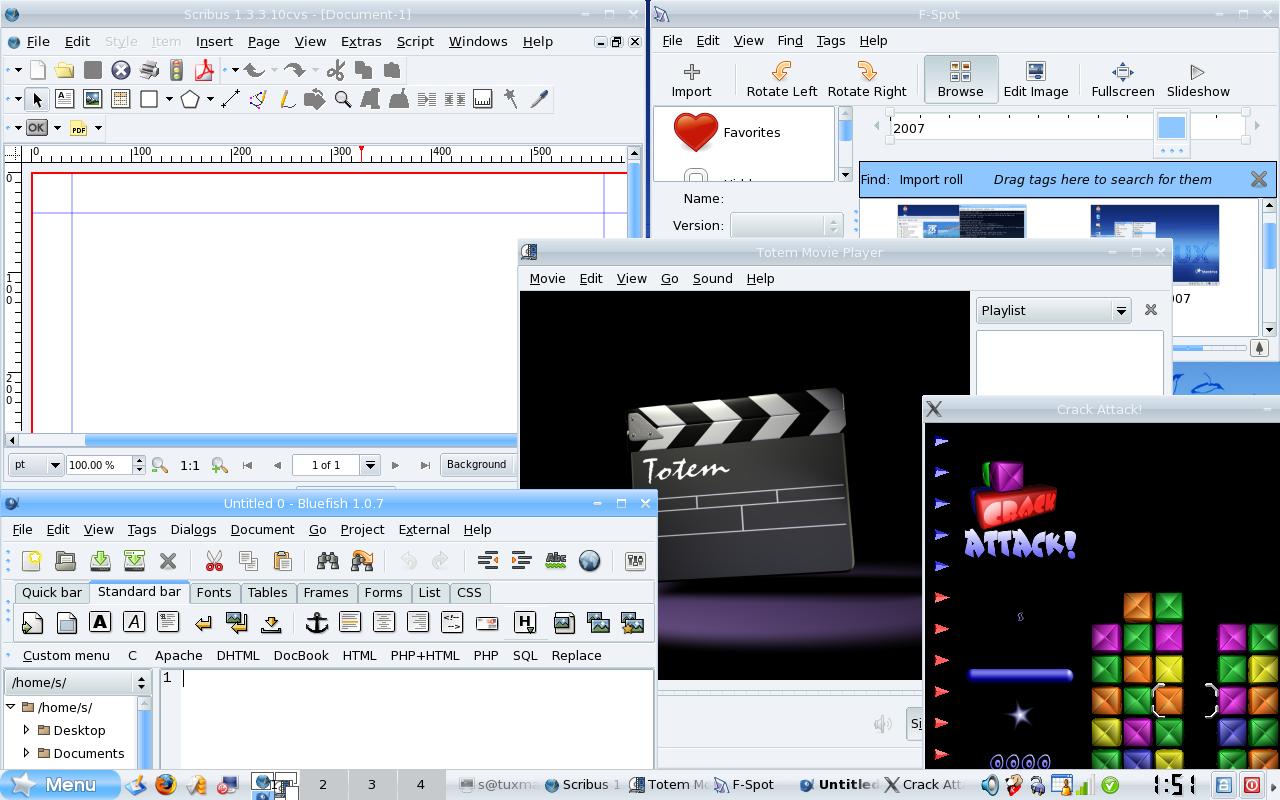Insert an image frame in Scribus

tap(92, 99)
